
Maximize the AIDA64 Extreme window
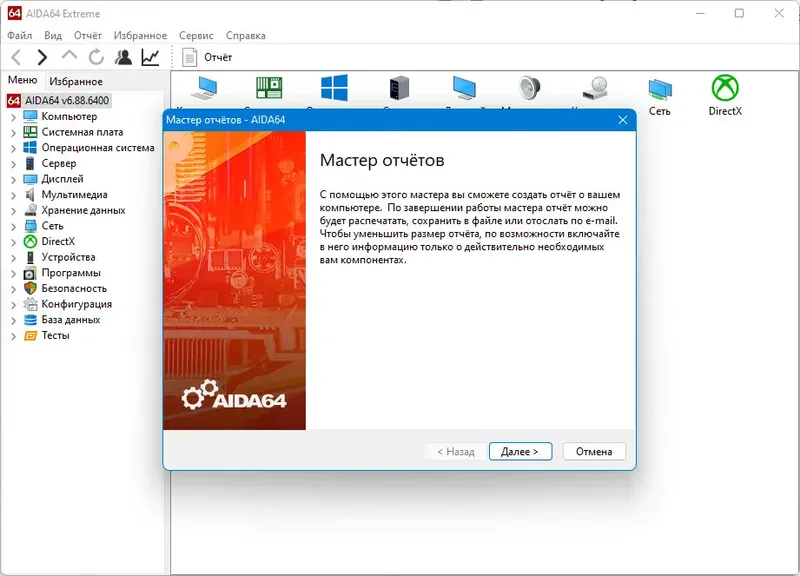click(x=739, y=13)
